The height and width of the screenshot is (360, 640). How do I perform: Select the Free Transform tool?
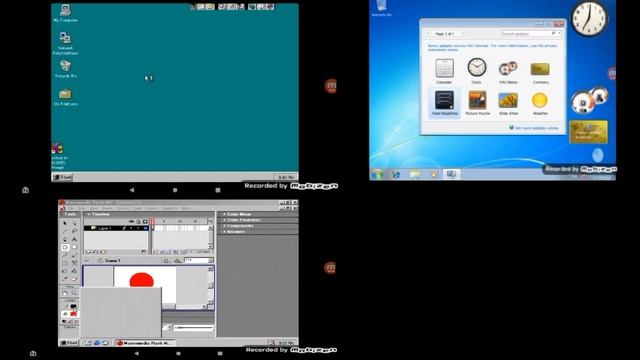tap(64, 263)
